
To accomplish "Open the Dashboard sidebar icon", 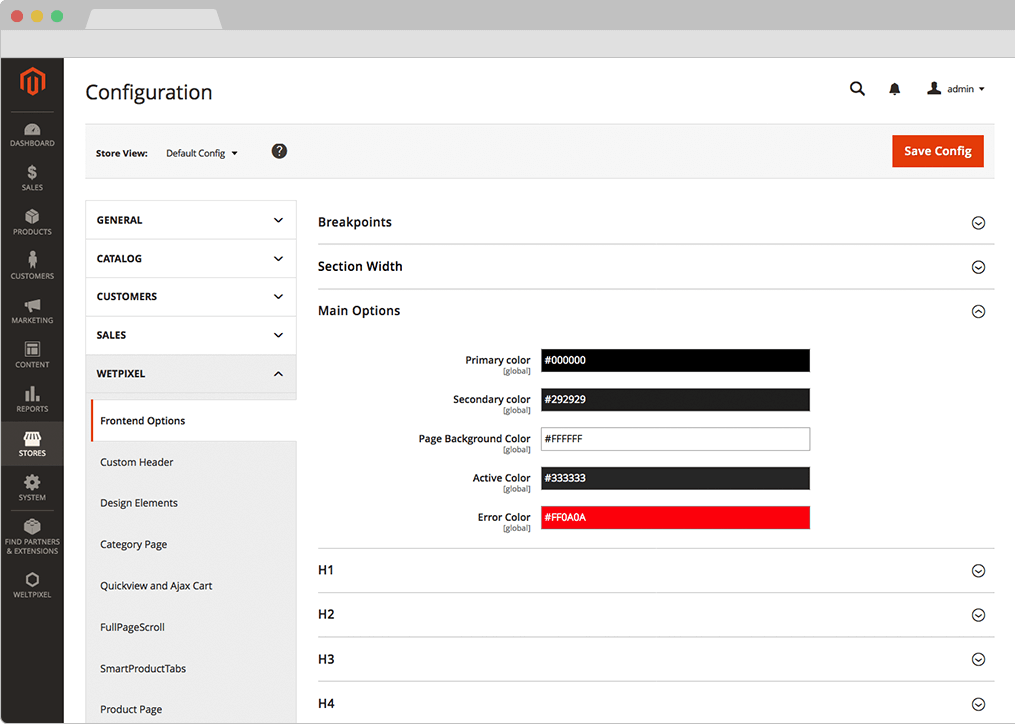I will (32, 135).
